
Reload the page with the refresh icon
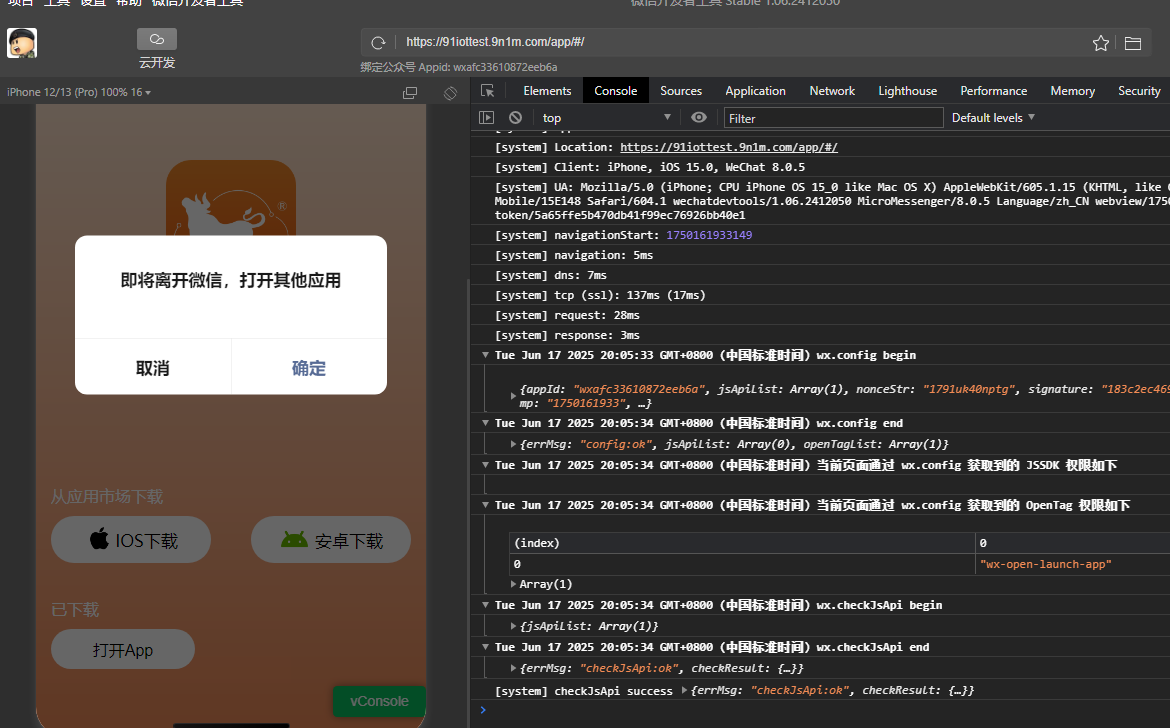[x=378, y=43]
